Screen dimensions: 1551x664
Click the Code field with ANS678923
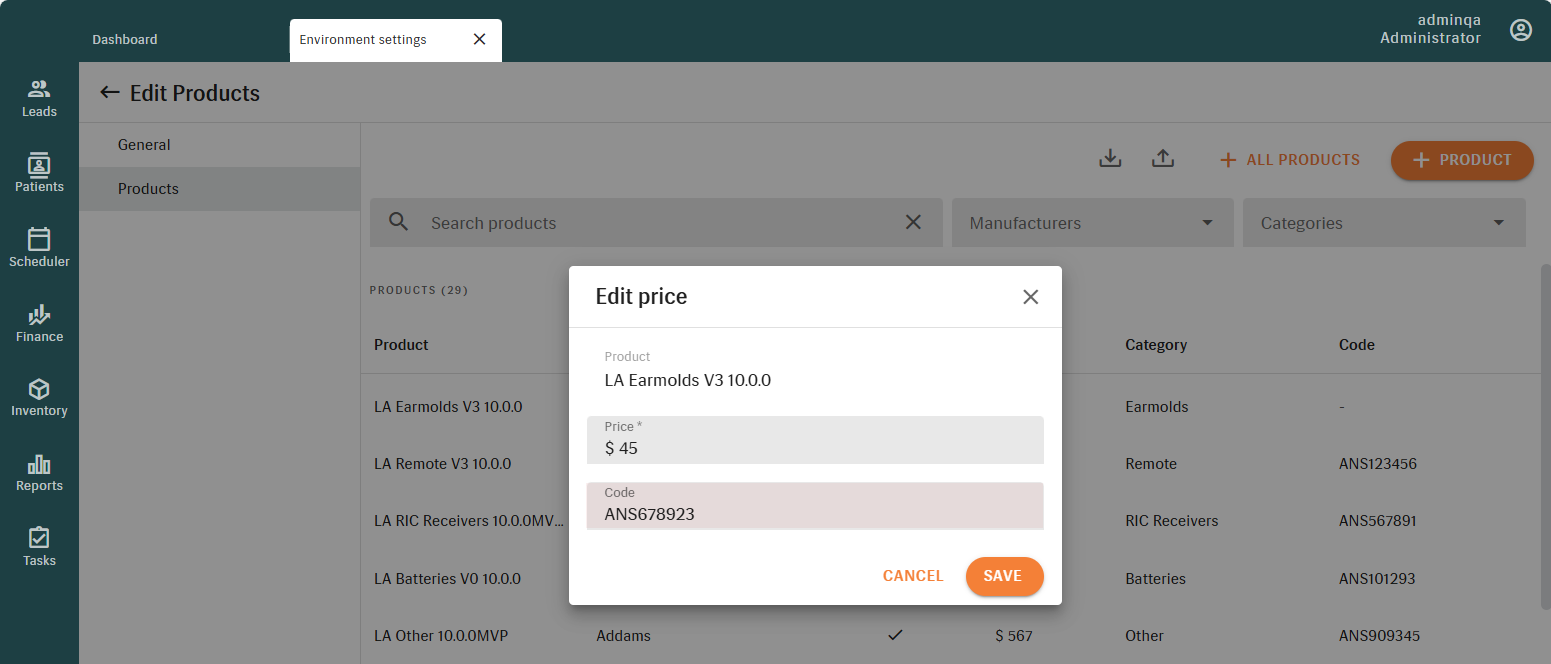click(814, 514)
